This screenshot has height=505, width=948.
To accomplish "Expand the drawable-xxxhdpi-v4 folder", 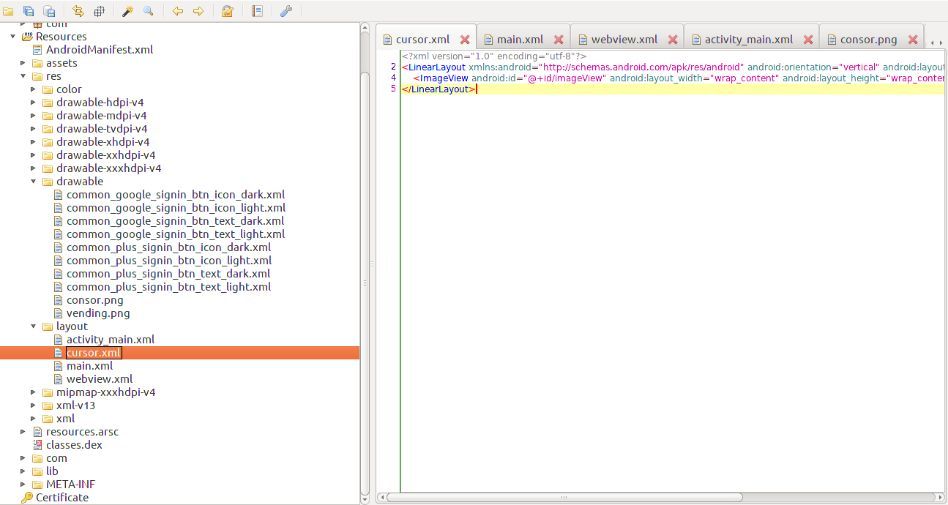I will point(33,168).
